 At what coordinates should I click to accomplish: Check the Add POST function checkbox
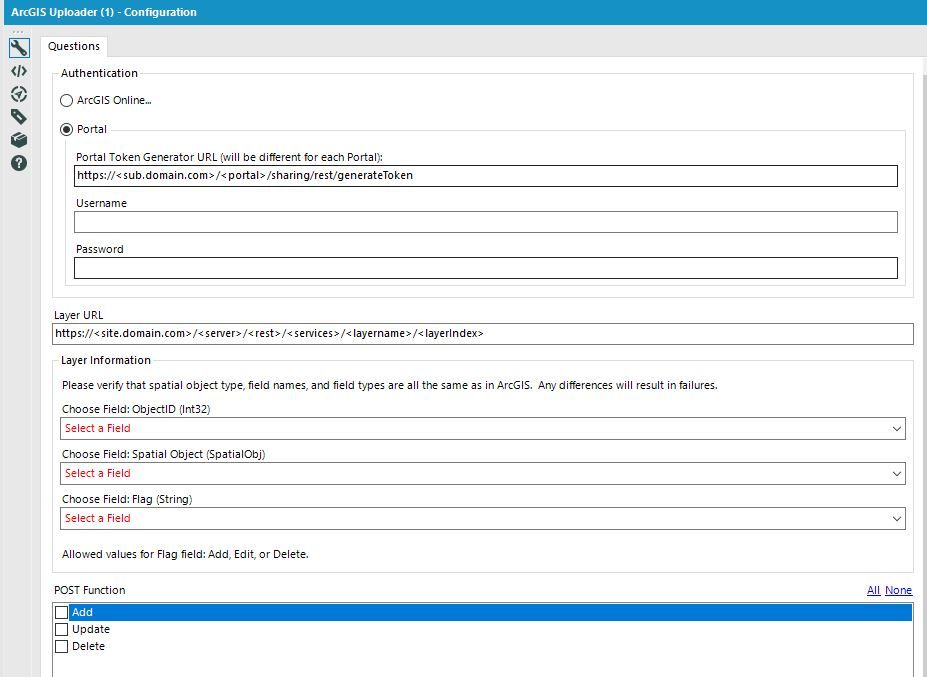tap(61, 612)
